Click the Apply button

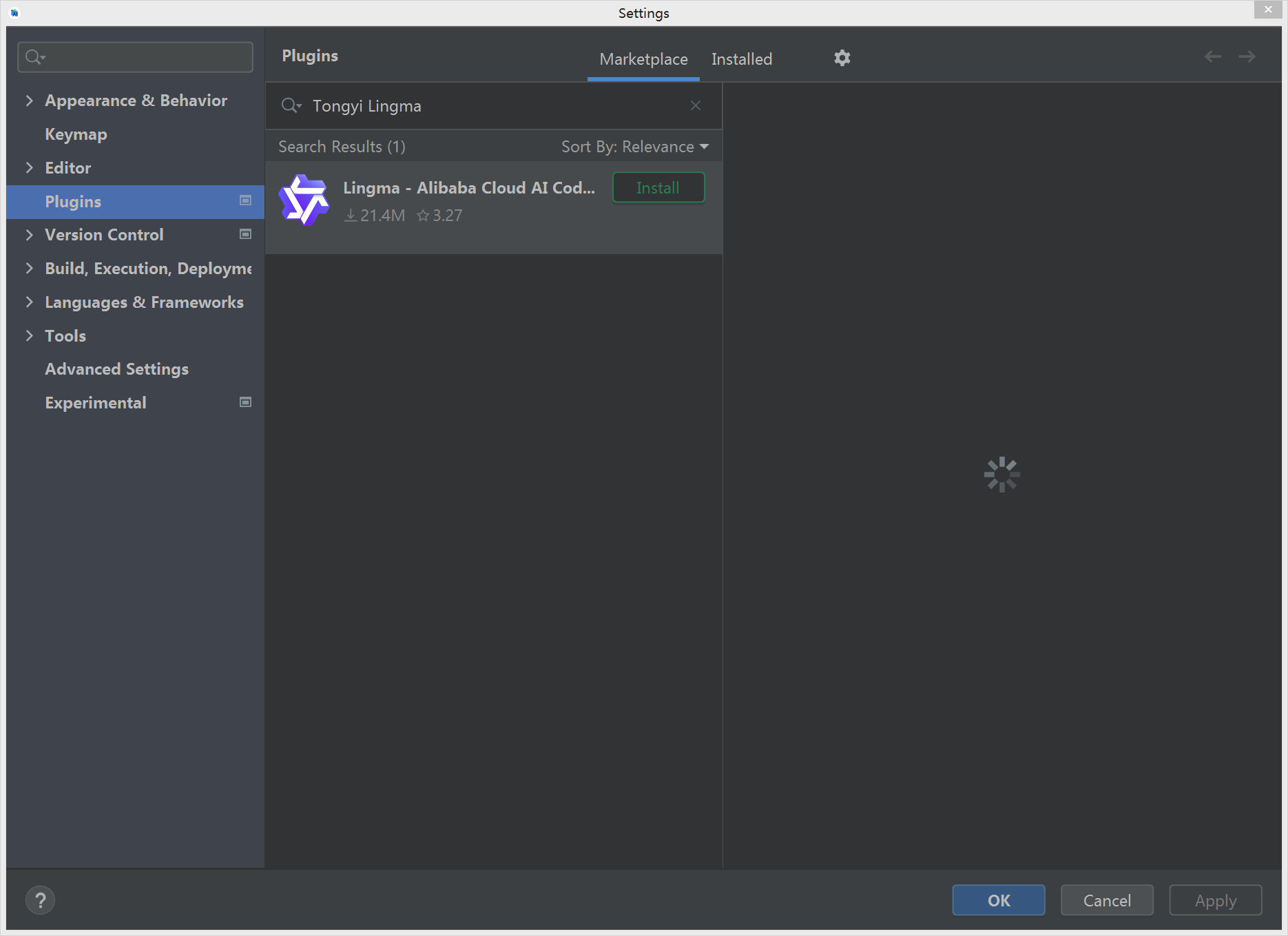coord(1216,900)
